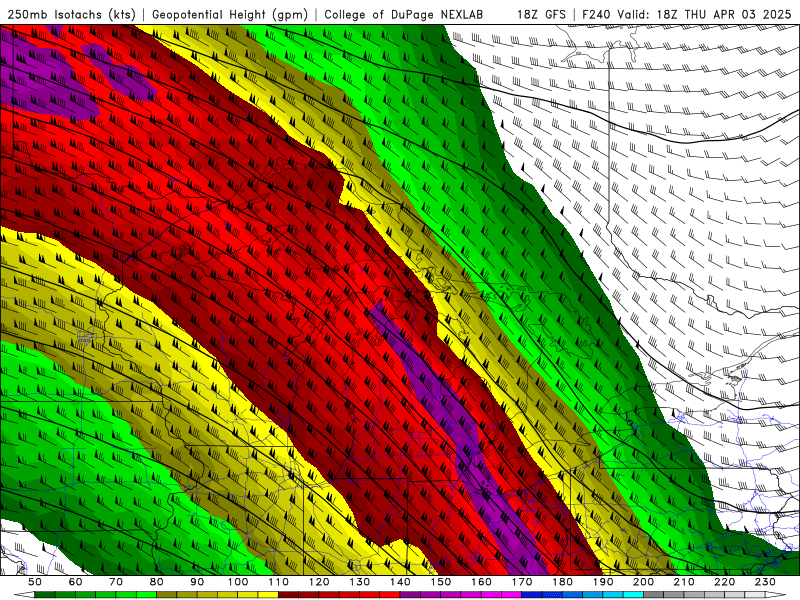The height and width of the screenshot is (600, 800).
Task: Click the '160' value on color scale
Action: point(481,582)
